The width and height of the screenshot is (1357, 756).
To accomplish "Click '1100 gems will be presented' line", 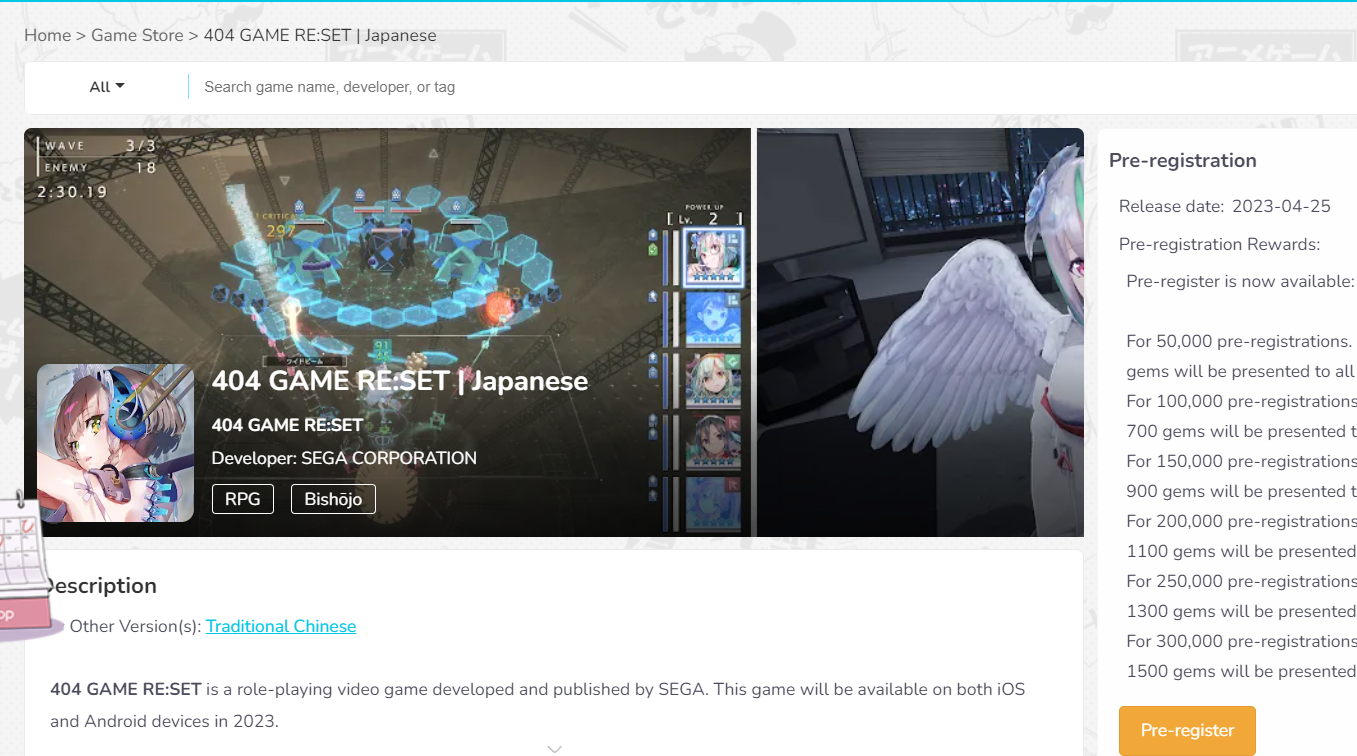I will coord(1241,551).
